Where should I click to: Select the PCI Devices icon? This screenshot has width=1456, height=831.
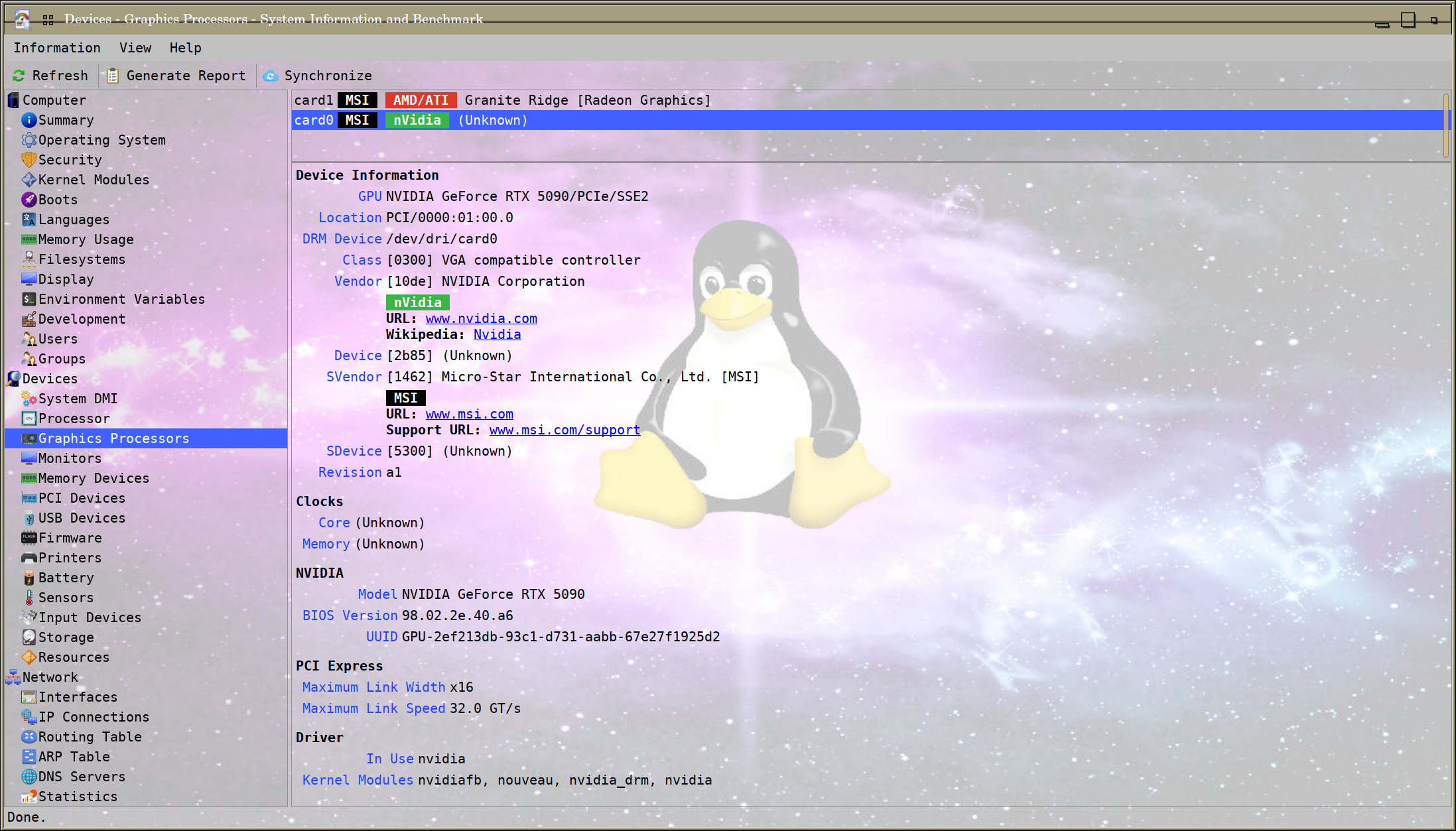click(29, 498)
